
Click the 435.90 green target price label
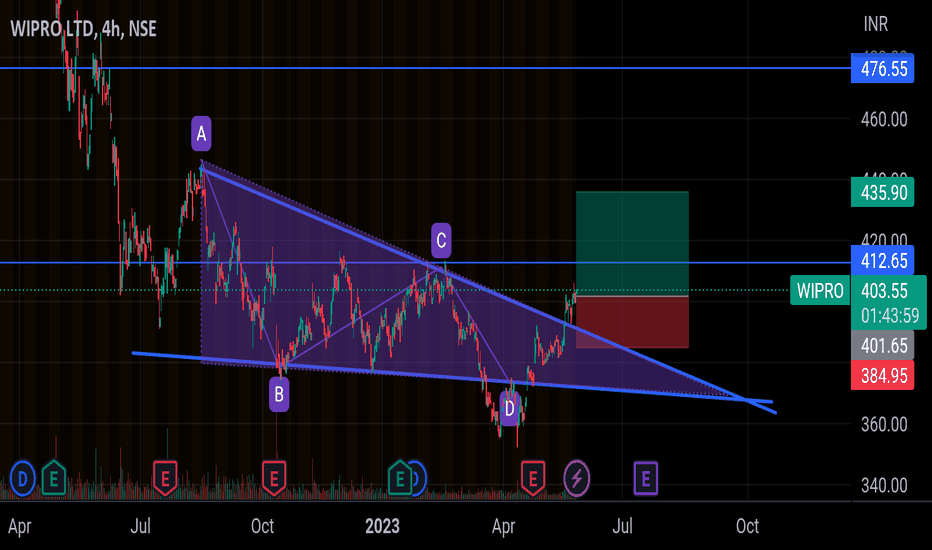pos(883,192)
